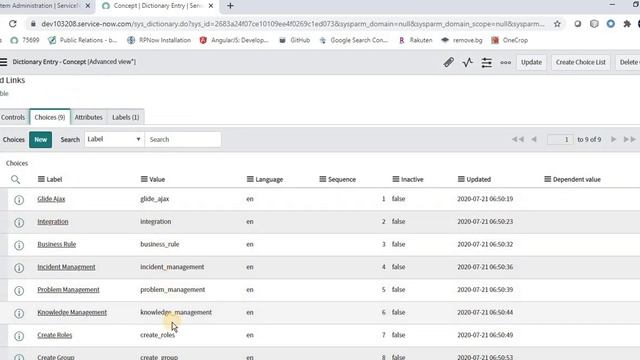The height and width of the screenshot is (360, 640).
Task: Switch to the Attributes tab
Action: (x=89, y=117)
